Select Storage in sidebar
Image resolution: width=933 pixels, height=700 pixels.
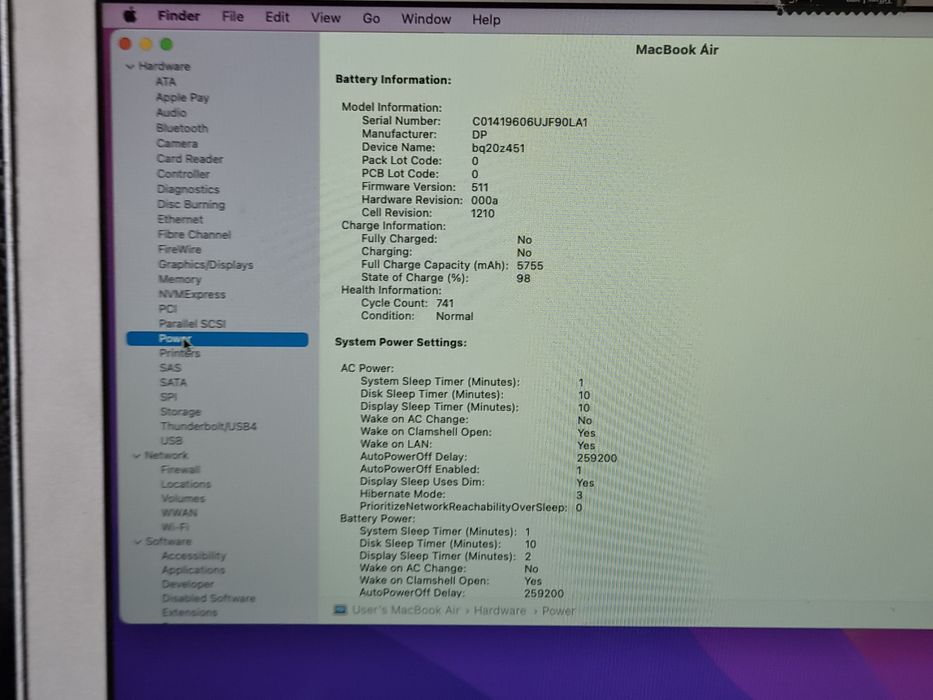point(181,412)
